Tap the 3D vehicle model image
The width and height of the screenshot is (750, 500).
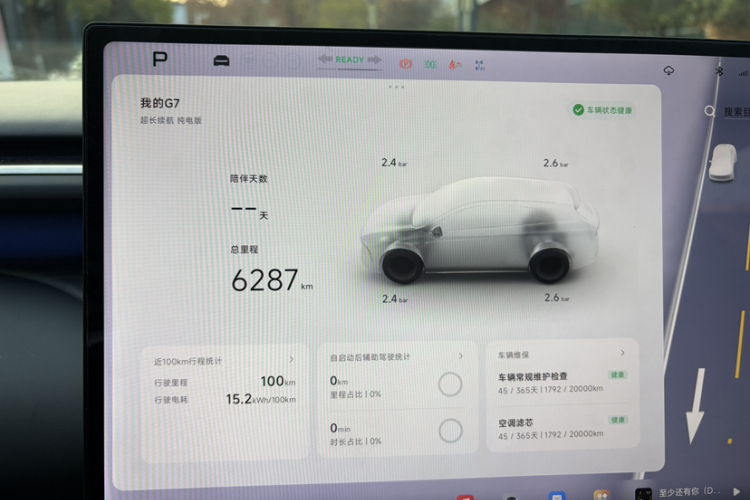[x=480, y=231]
